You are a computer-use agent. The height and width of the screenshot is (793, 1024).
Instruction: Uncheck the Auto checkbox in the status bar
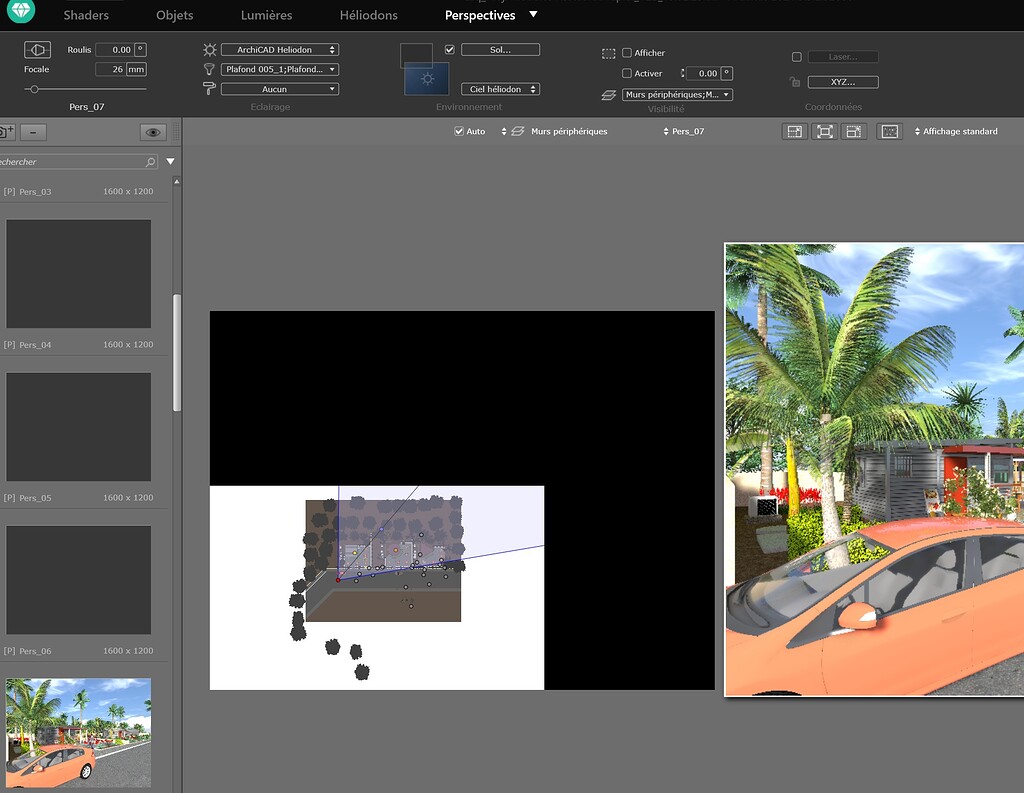pos(458,131)
